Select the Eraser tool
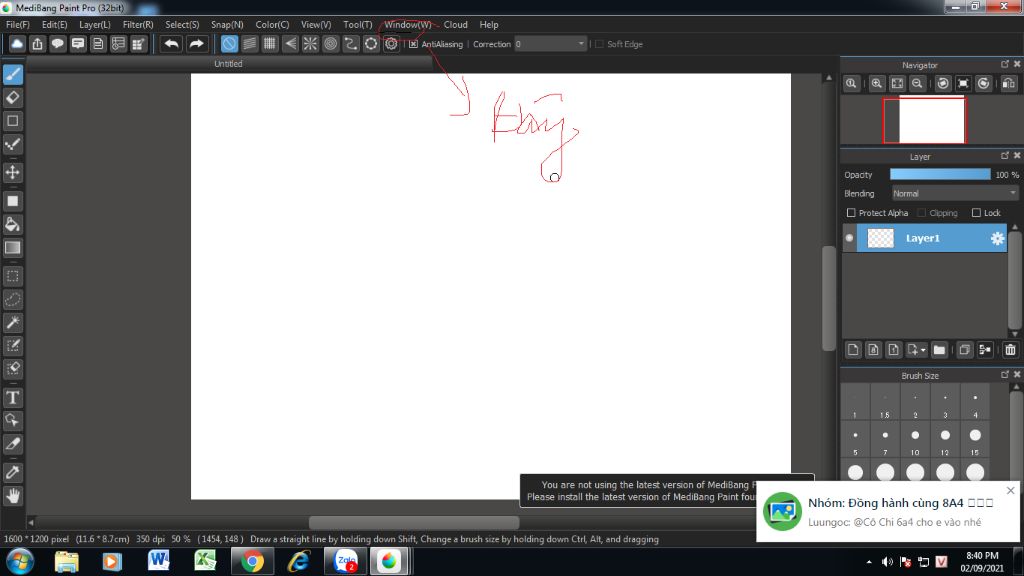The width and height of the screenshot is (1024, 576). coord(12,98)
